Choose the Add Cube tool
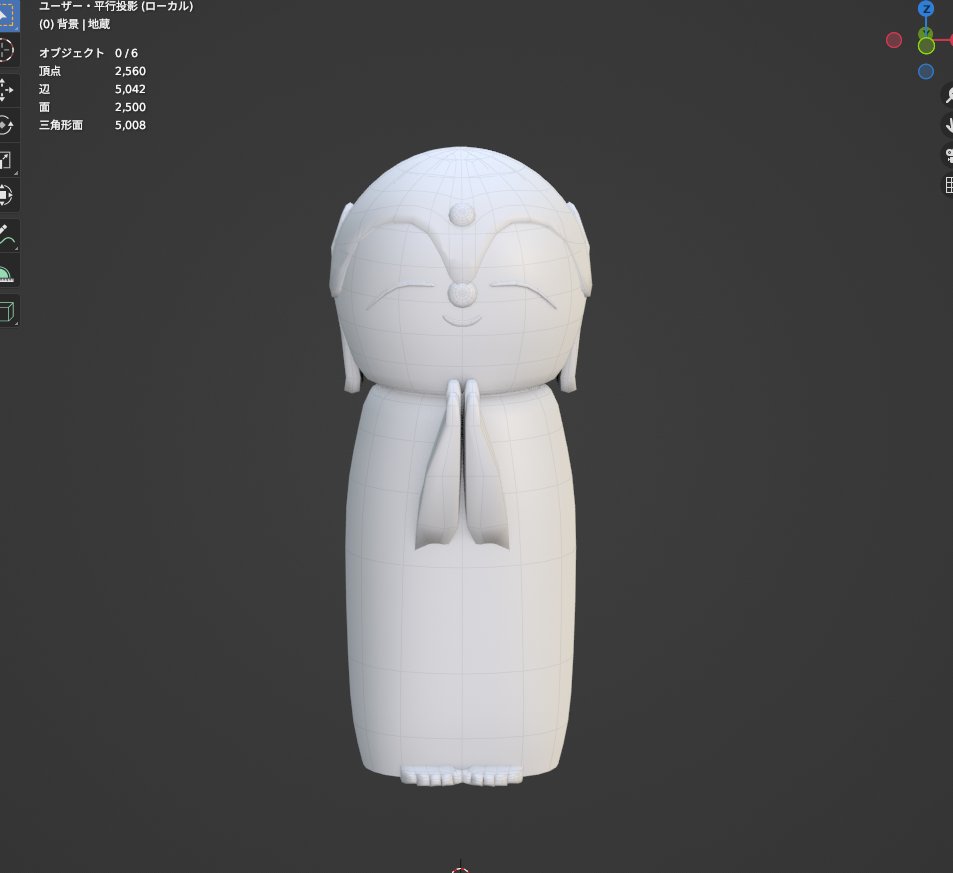Screen dimensions: 953x873 [7, 311]
